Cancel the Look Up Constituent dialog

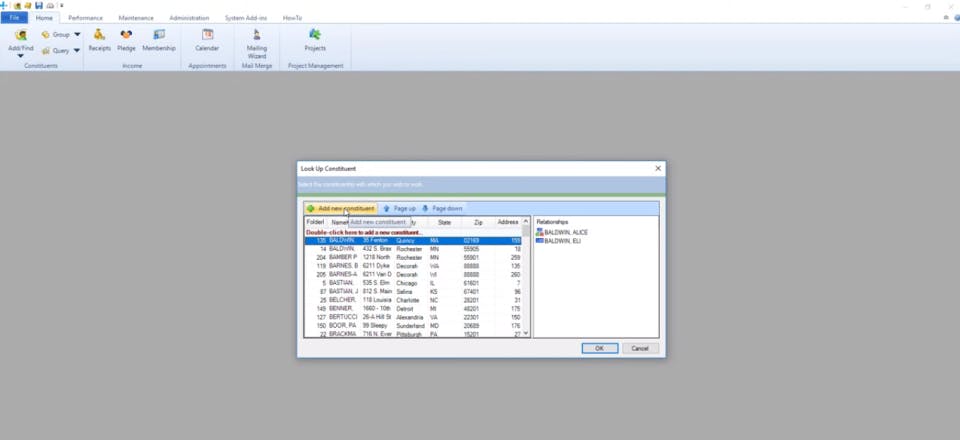tap(640, 348)
